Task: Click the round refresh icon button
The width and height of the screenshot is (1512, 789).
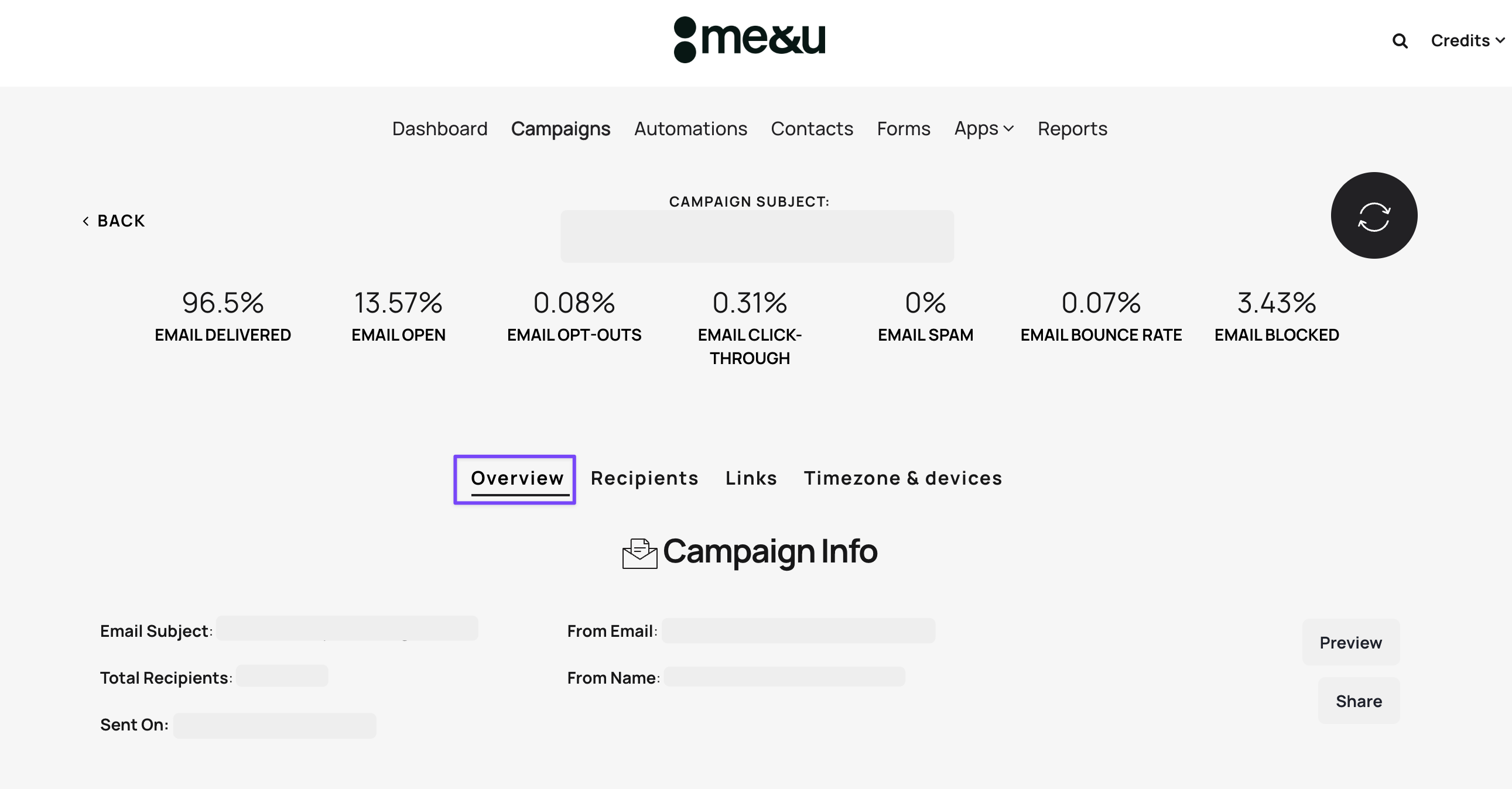Action: [x=1373, y=215]
